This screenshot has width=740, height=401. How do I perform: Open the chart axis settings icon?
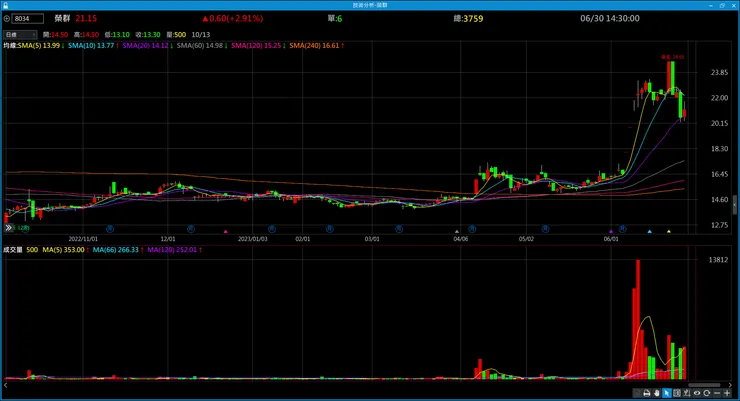pos(687,393)
